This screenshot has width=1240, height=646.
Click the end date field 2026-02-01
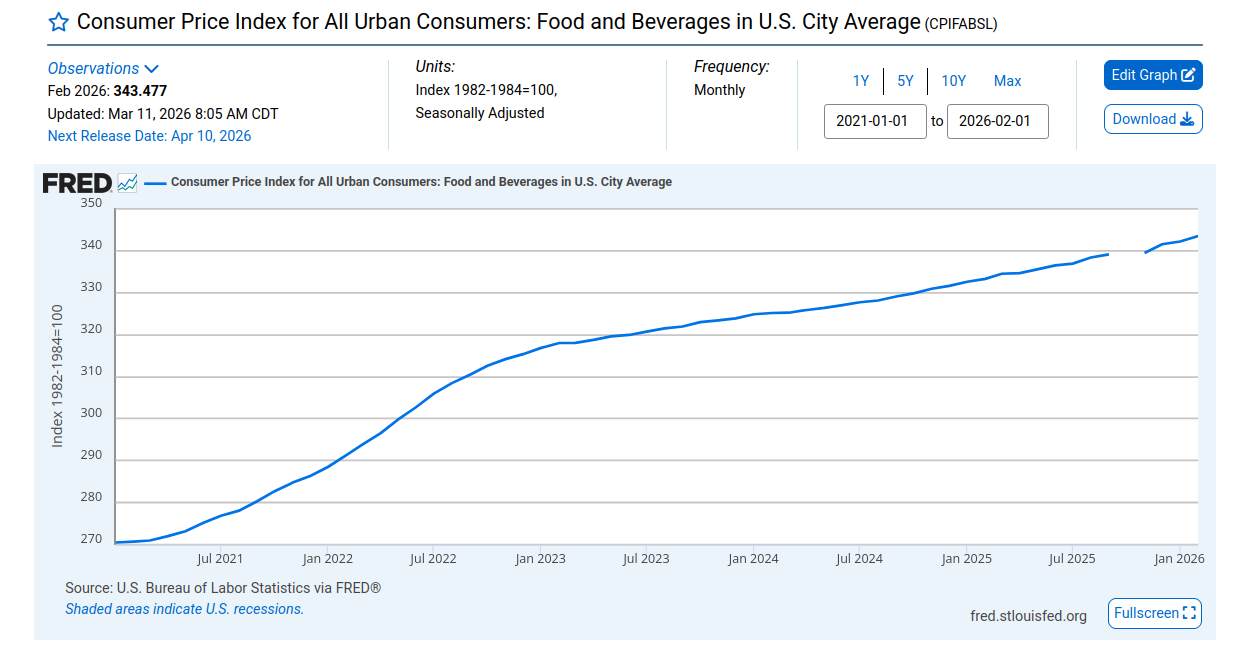click(998, 121)
